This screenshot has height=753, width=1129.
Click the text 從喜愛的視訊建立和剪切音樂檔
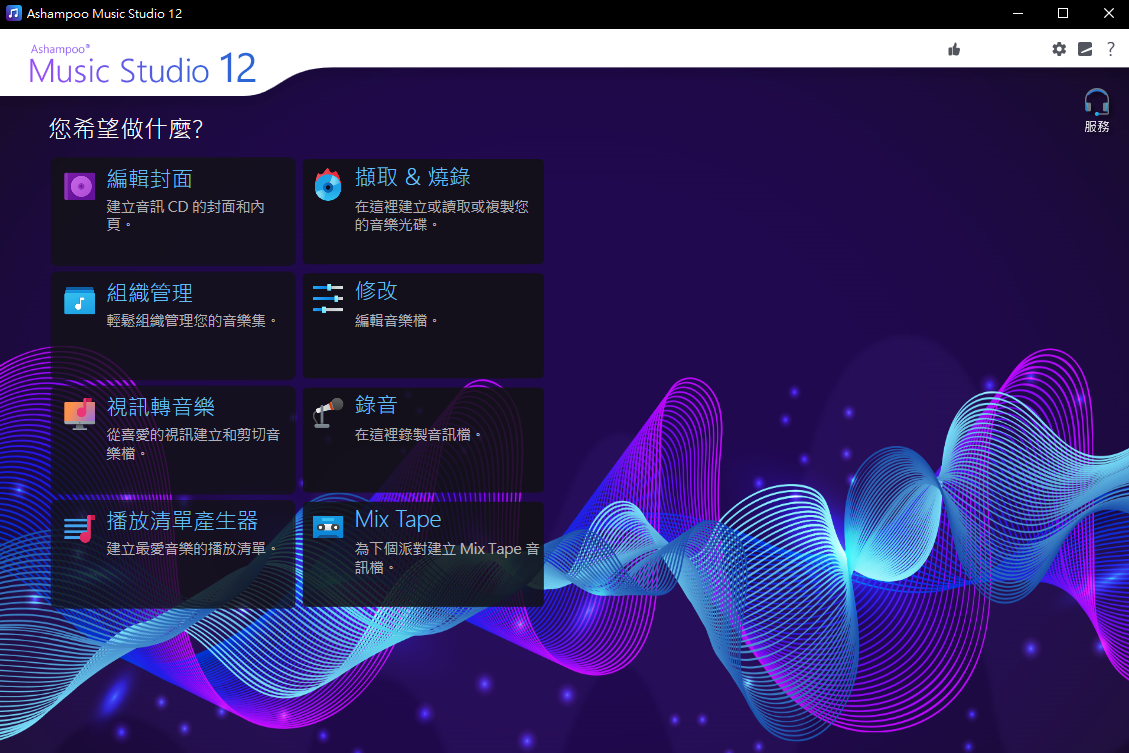[x=193, y=443]
